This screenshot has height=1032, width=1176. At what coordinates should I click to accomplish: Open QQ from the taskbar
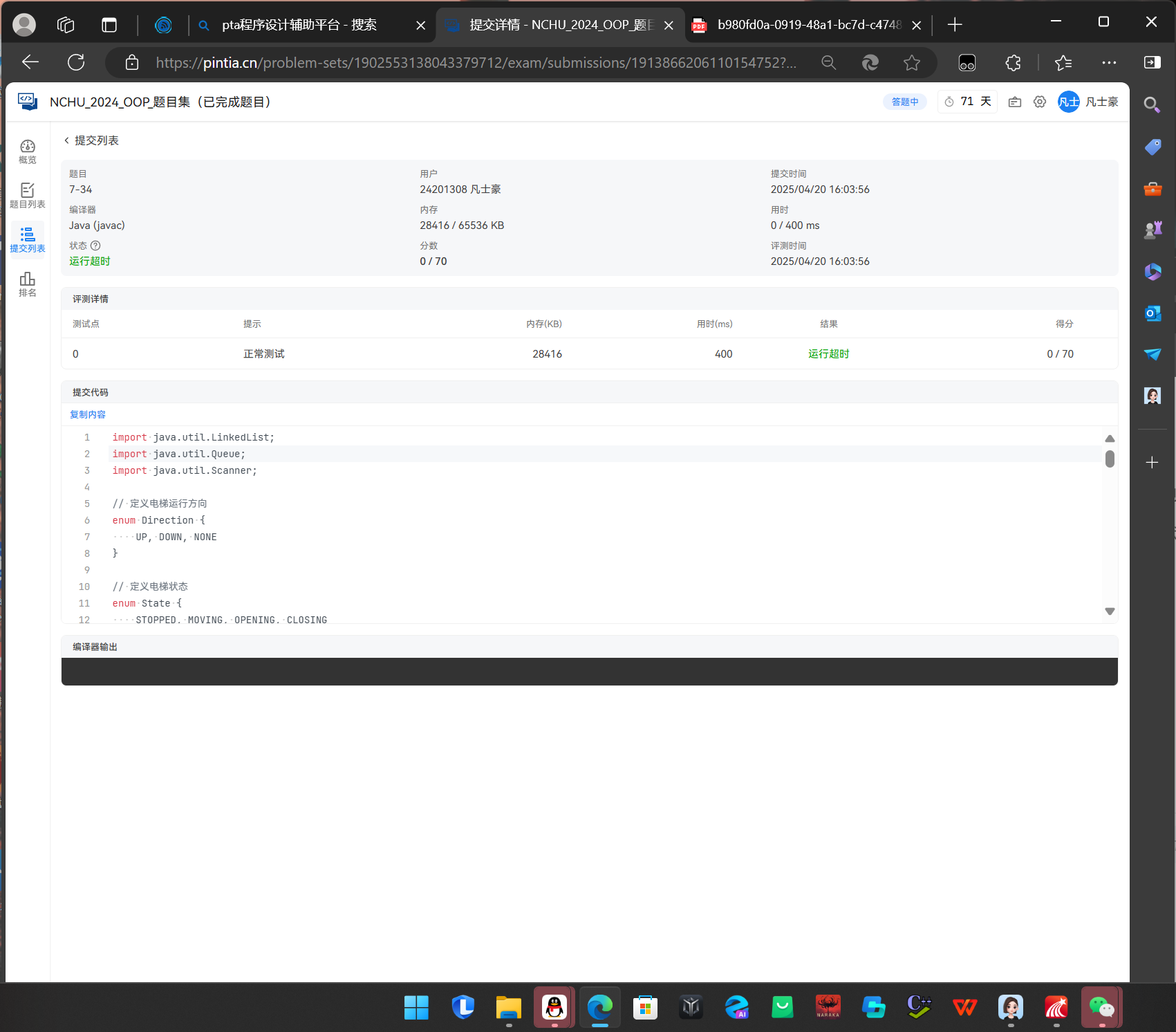[x=554, y=1007]
